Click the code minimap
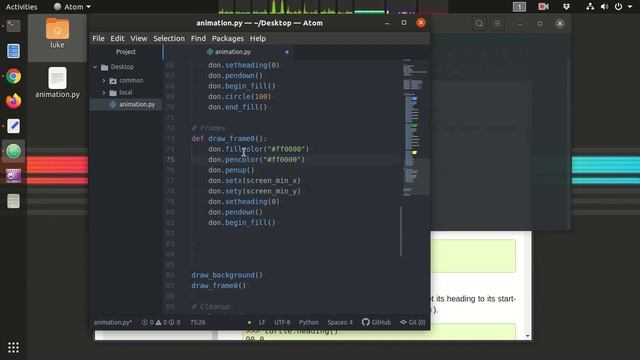 pyautogui.click(x=415, y=129)
